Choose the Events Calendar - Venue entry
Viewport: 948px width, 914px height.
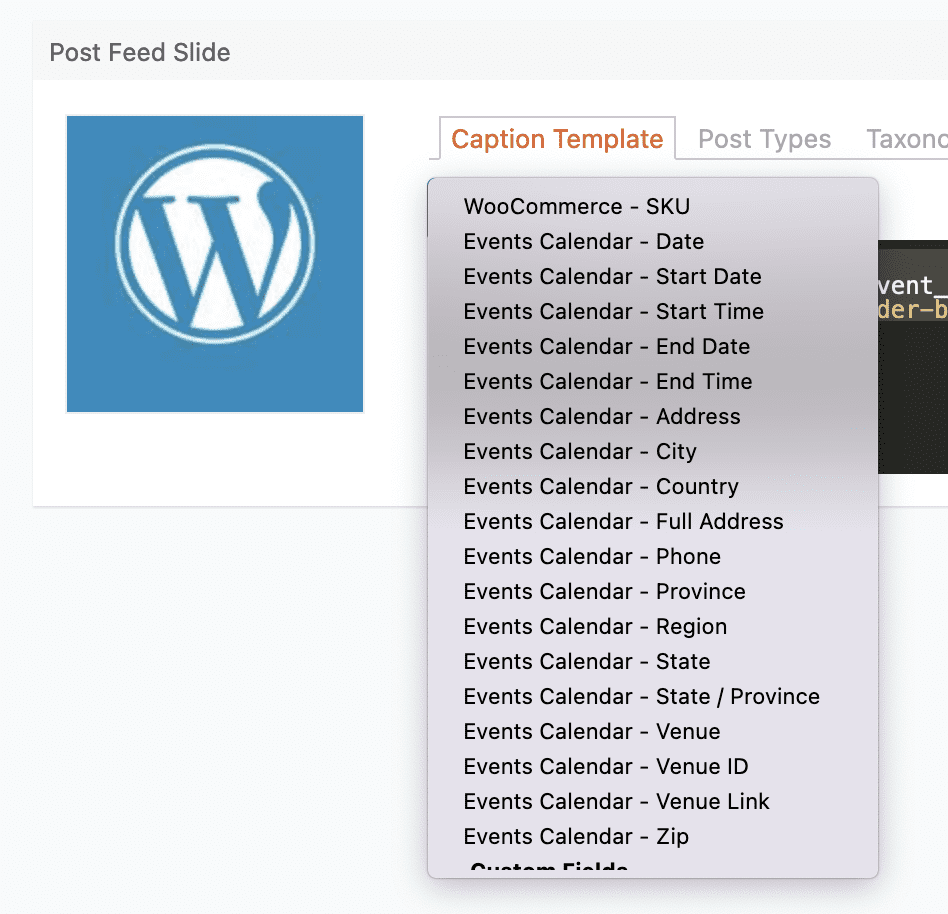(652, 733)
